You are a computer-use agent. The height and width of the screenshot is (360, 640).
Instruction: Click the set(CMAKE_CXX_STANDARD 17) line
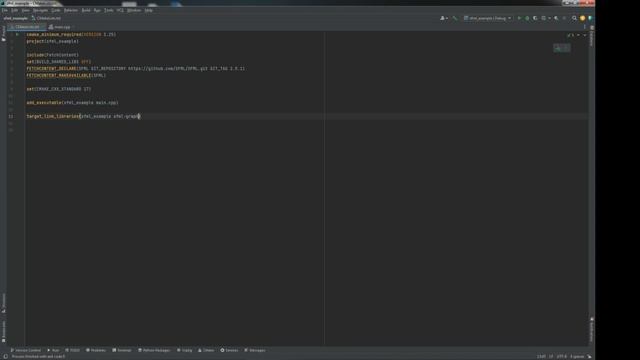59,89
